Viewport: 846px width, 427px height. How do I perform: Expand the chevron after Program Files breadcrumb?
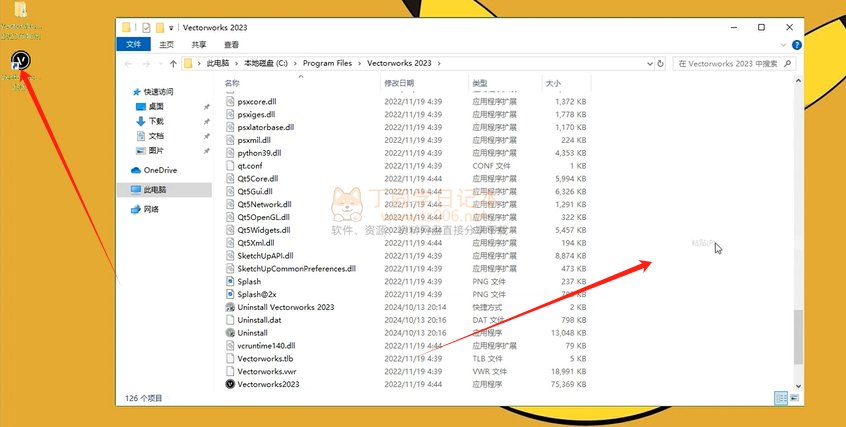coord(360,63)
